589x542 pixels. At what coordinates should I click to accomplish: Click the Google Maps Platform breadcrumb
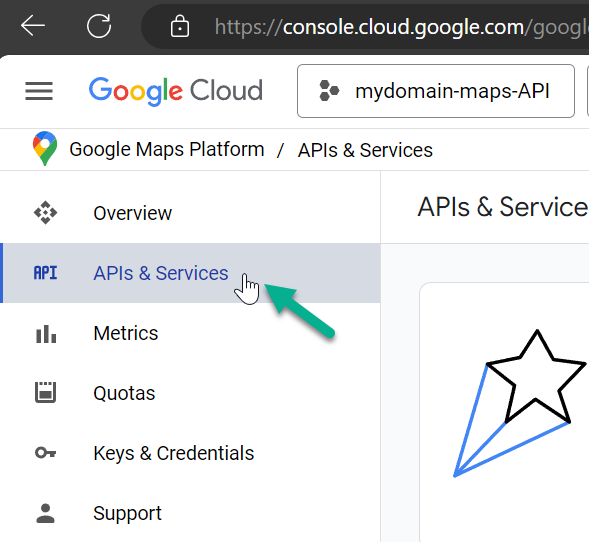[167, 149]
